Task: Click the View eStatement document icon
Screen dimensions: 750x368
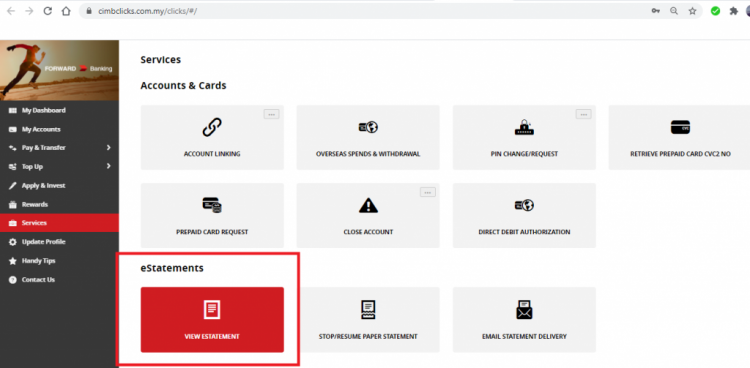Action: point(212,310)
